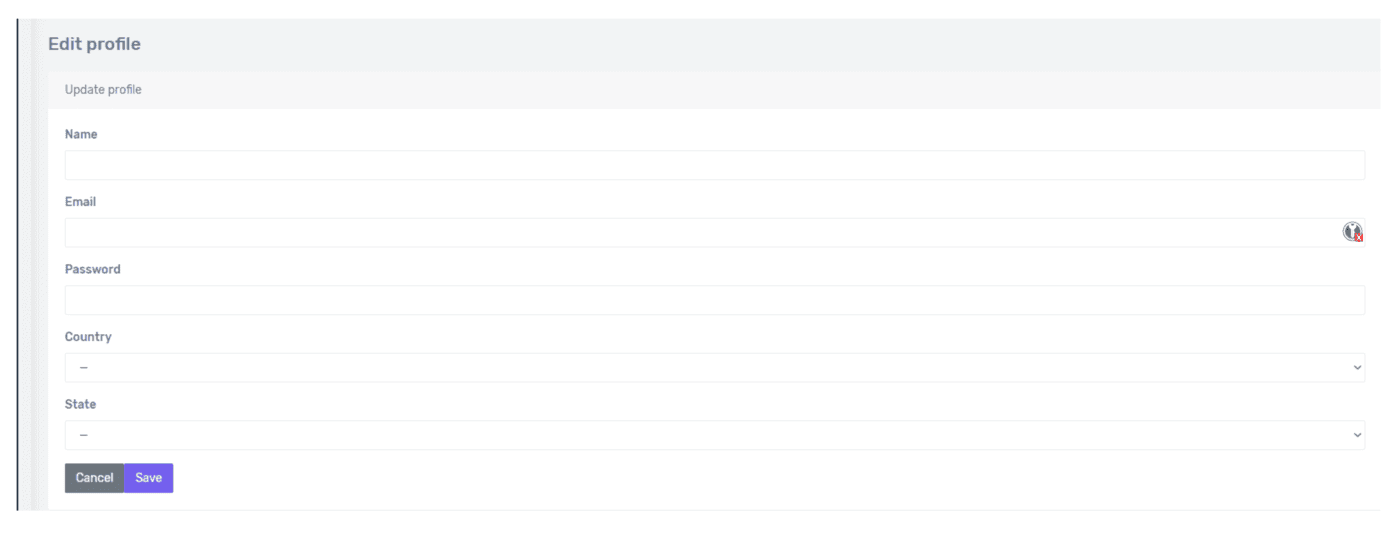The width and height of the screenshot is (1400, 540).
Task: Click the State field label
Action: [80, 404]
